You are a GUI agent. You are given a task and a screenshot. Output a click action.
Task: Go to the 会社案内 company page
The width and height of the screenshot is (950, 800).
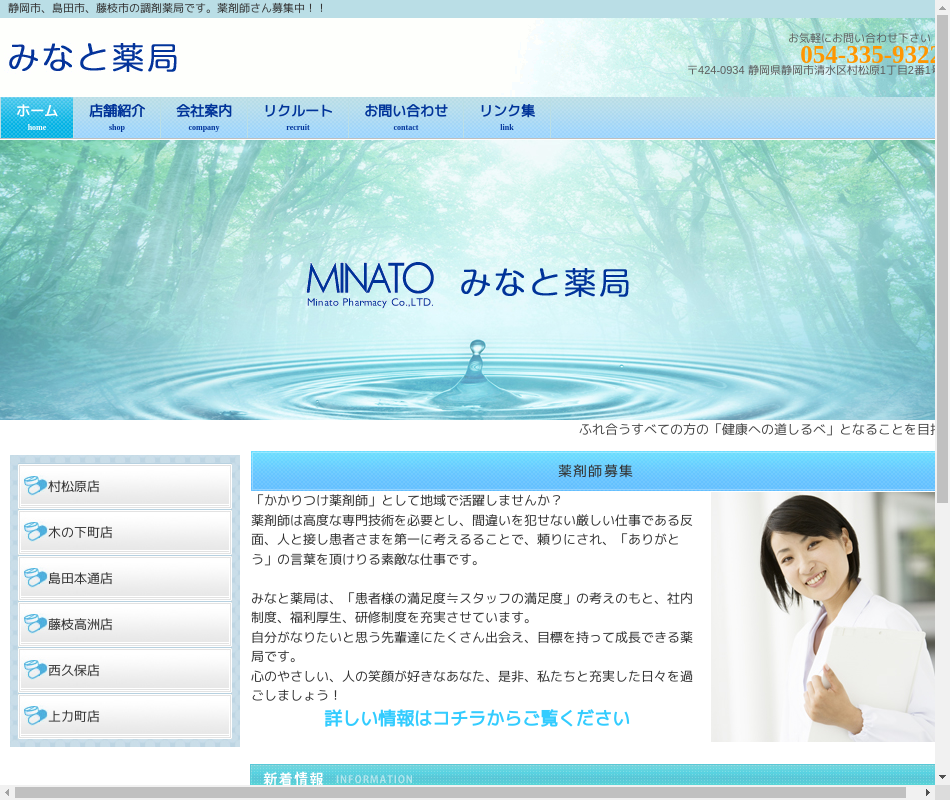[x=204, y=117]
